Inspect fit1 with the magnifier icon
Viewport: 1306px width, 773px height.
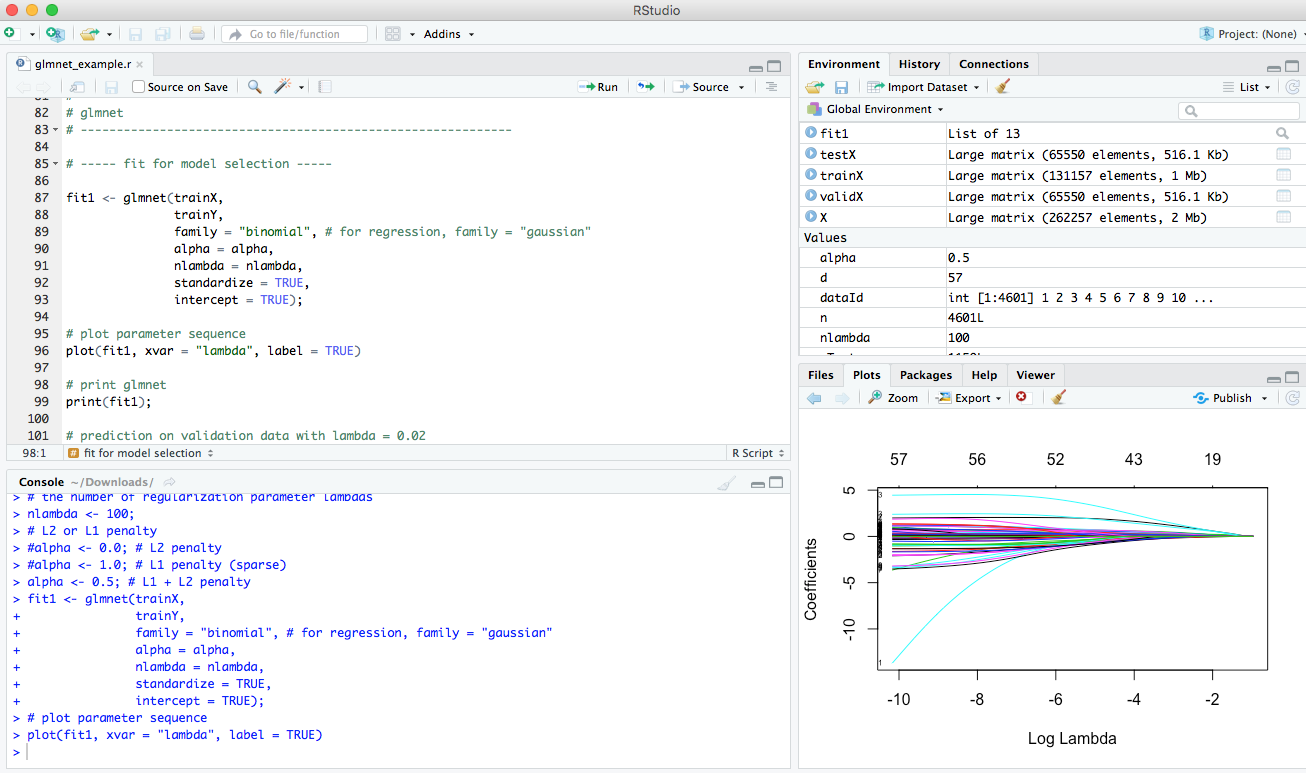[1283, 133]
